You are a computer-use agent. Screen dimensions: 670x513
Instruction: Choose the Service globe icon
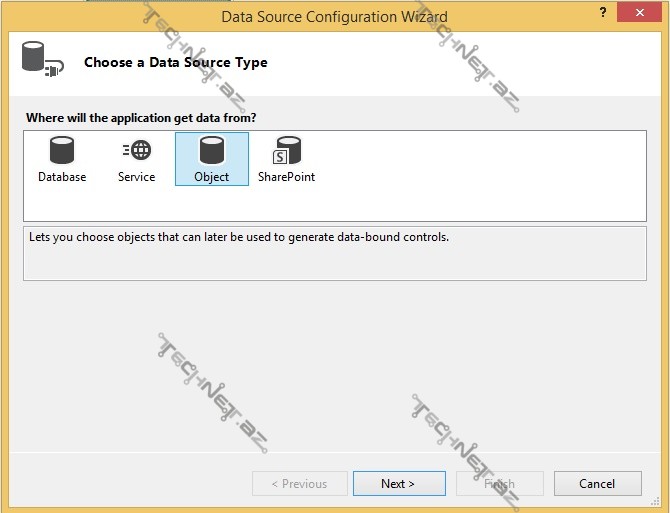click(136, 151)
